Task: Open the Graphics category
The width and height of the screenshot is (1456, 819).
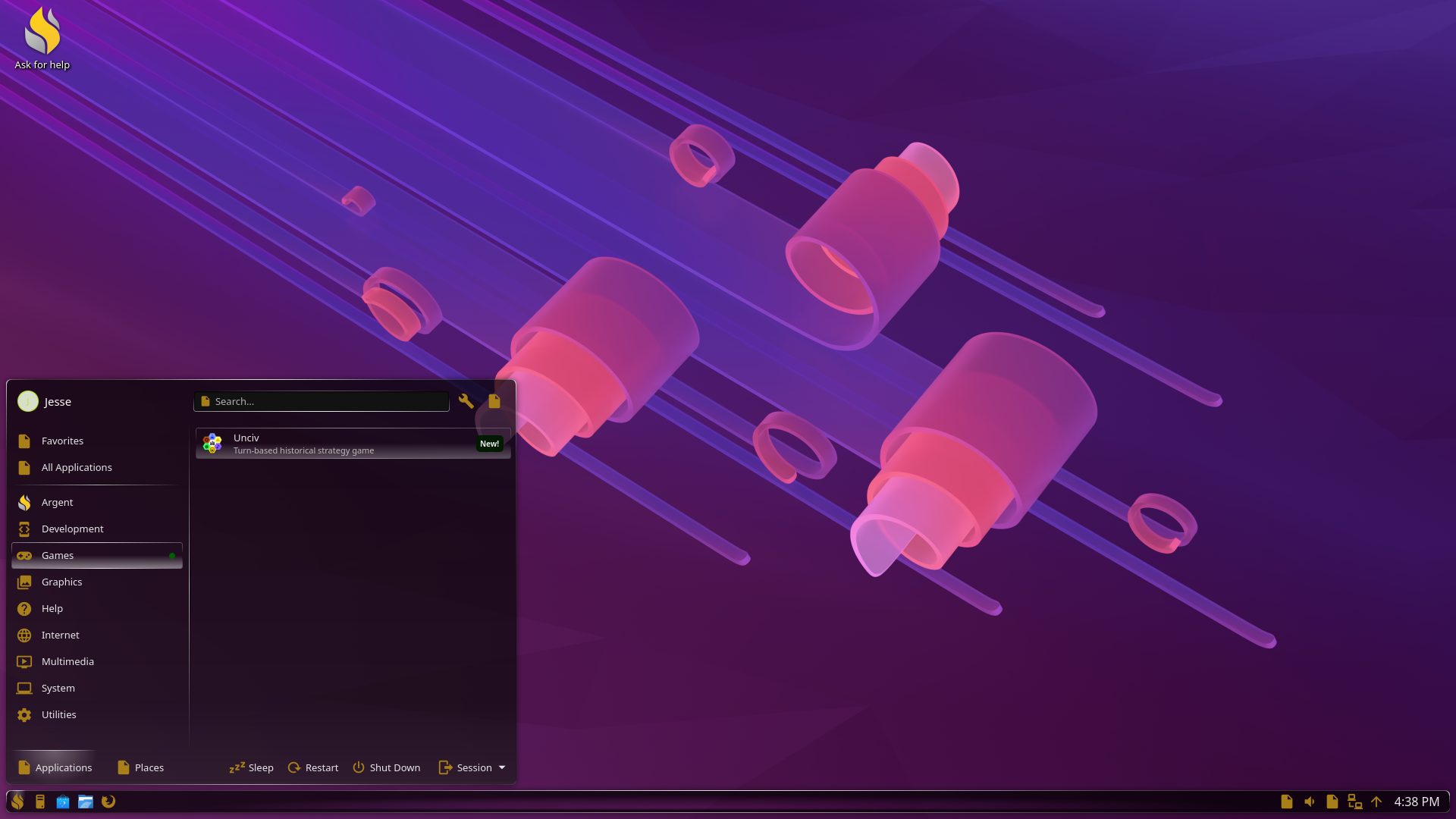Action: (97, 582)
